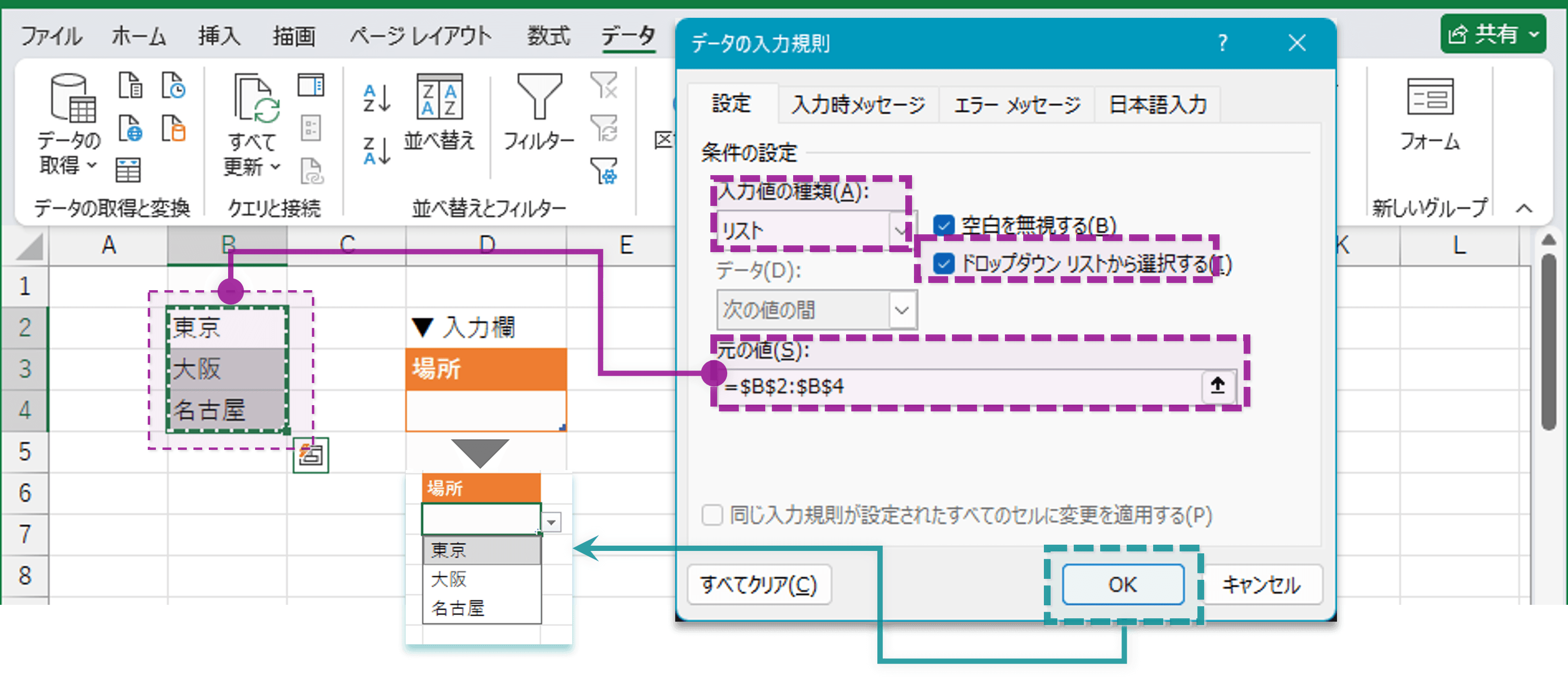Click the existing connections icon
This screenshot has height=677, width=1568.
click(173, 128)
